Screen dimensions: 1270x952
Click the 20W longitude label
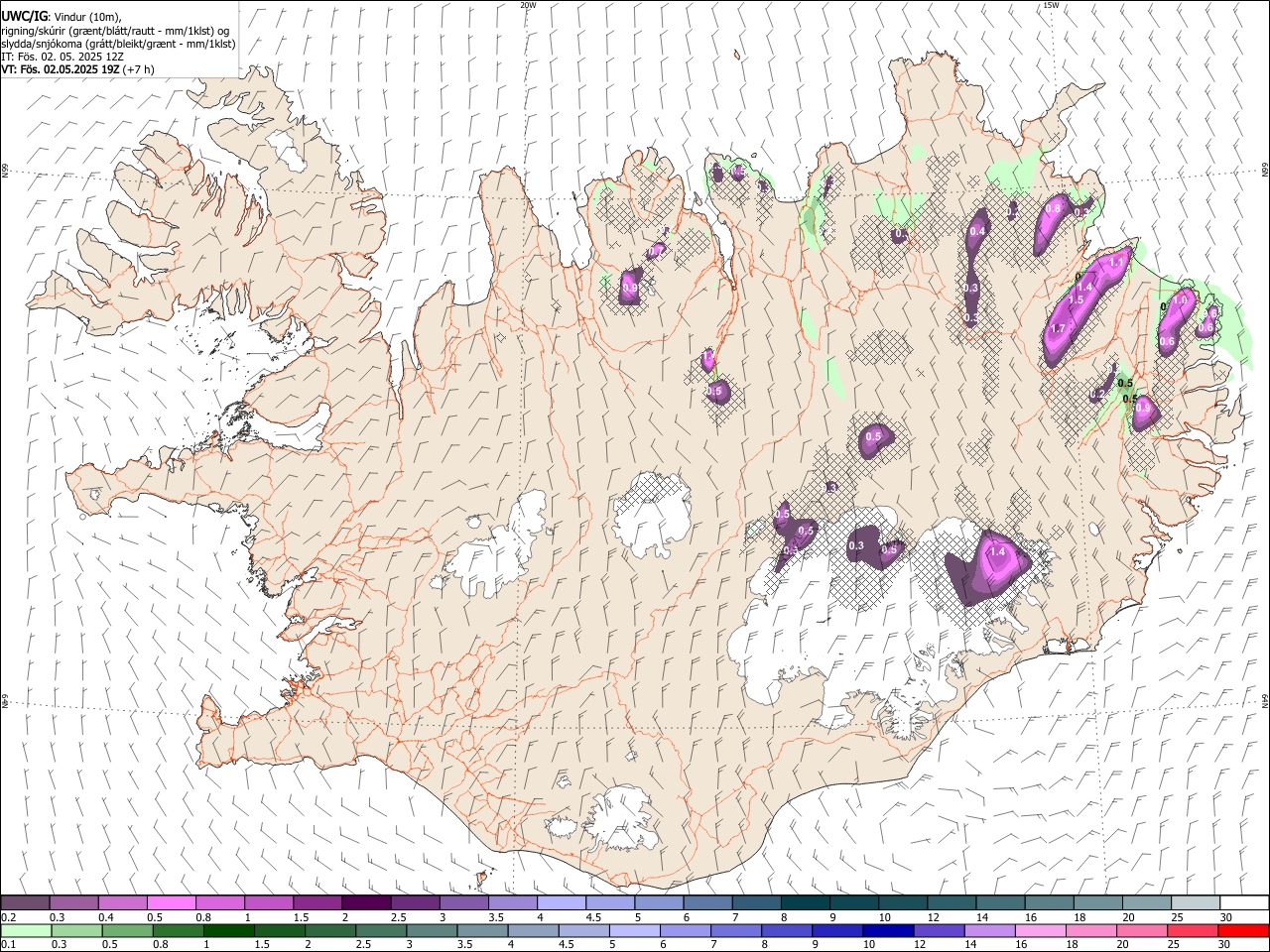point(528,5)
